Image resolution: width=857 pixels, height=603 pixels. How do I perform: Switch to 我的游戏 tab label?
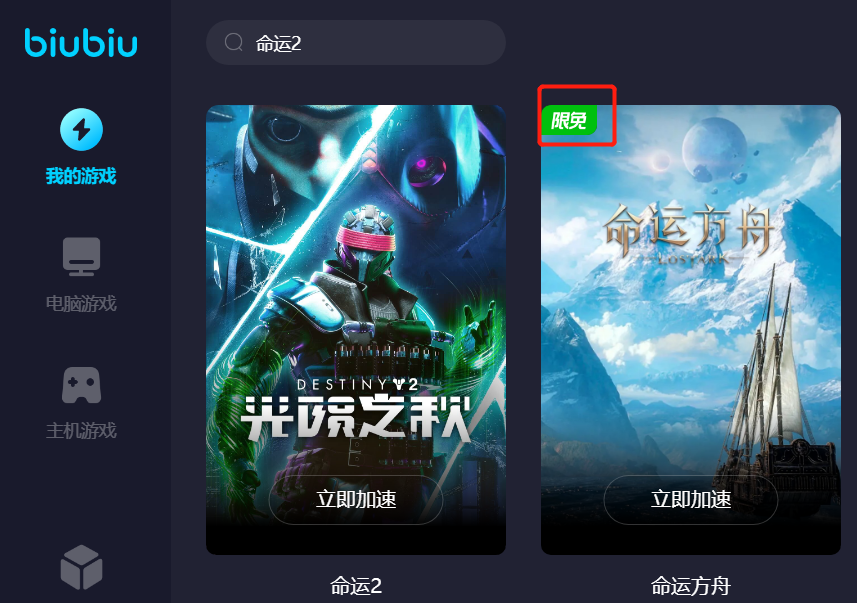coord(81,176)
